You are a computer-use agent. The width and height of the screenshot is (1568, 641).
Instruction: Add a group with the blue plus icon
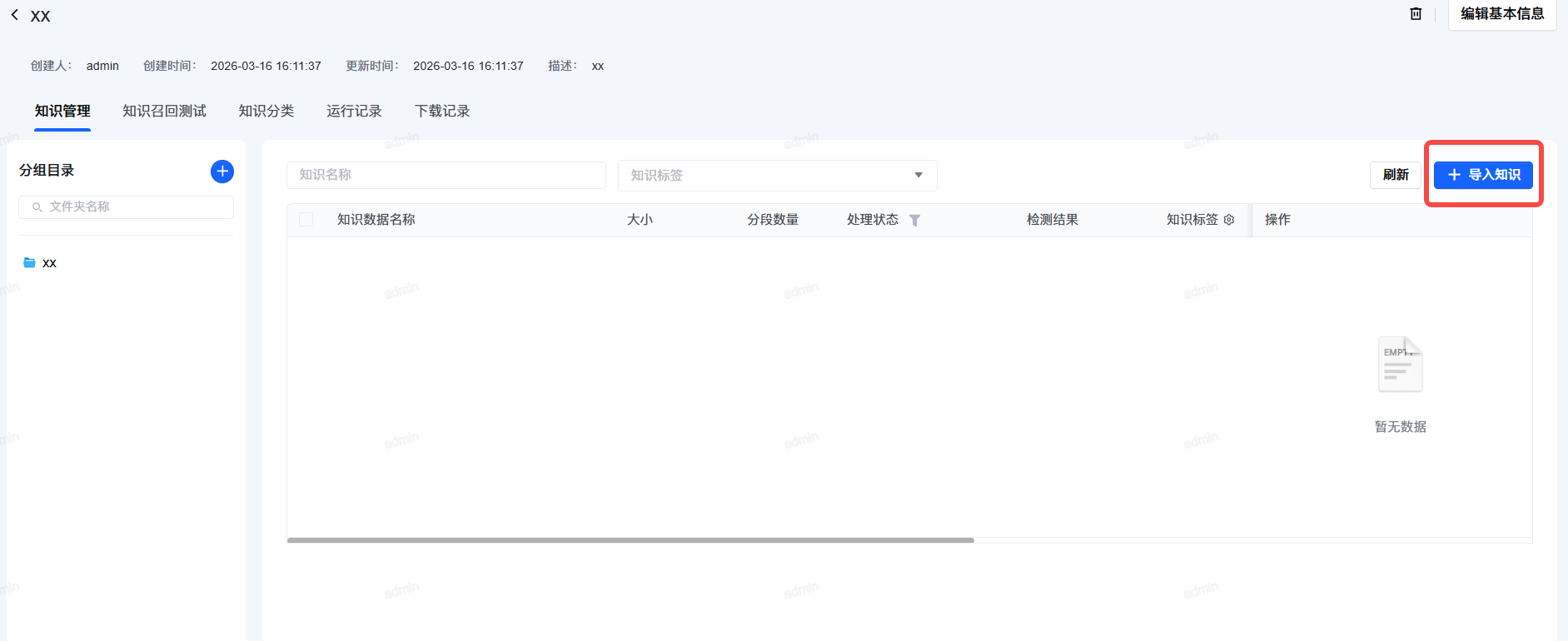pyautogui.click(x=222, y=171)
